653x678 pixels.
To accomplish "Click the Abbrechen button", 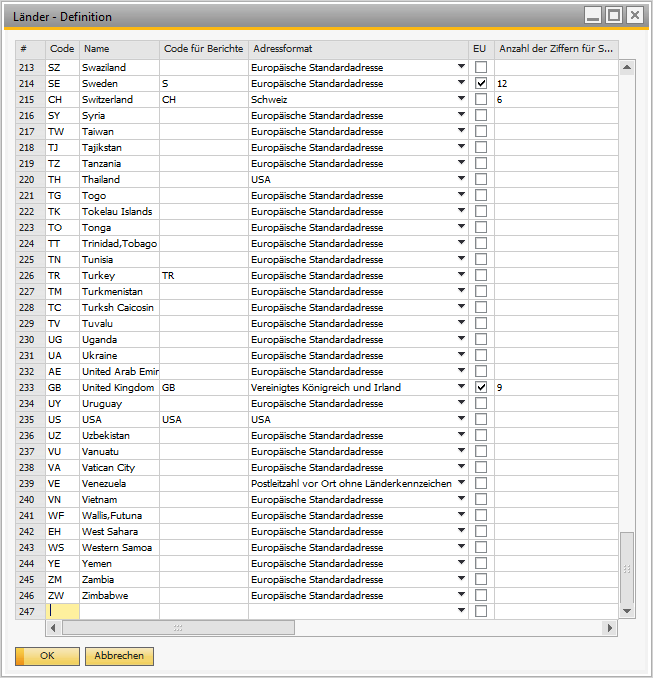I will click(x=119, y=656).
